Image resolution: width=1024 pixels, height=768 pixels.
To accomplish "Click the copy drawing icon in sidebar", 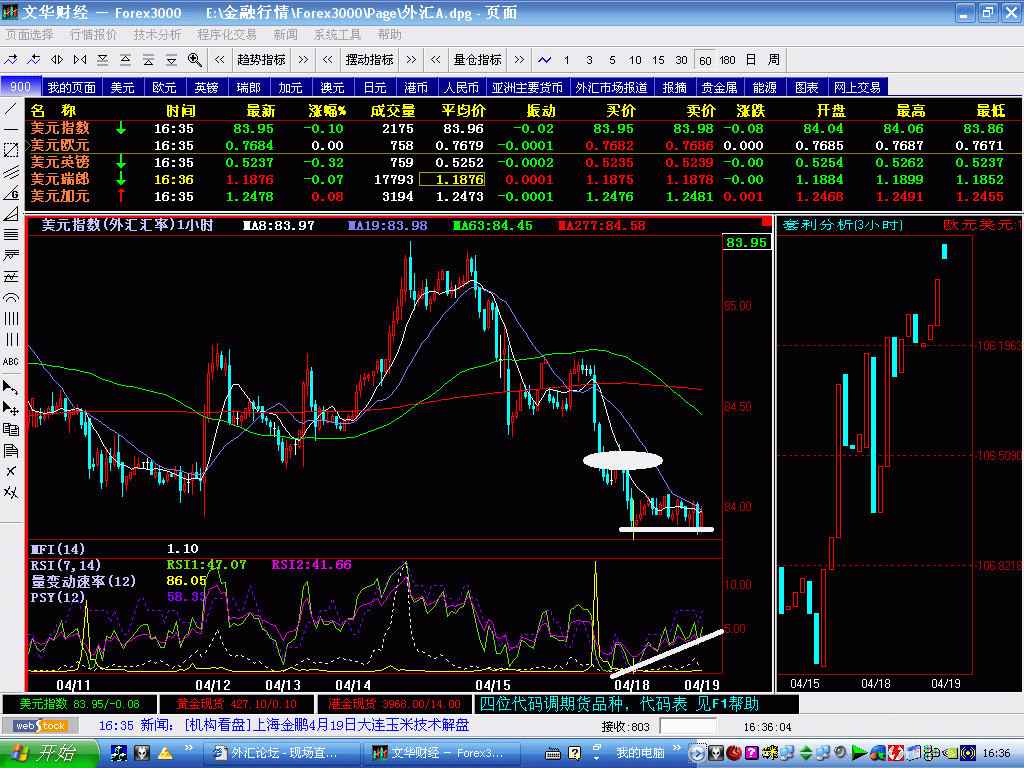I will [10, 429].
